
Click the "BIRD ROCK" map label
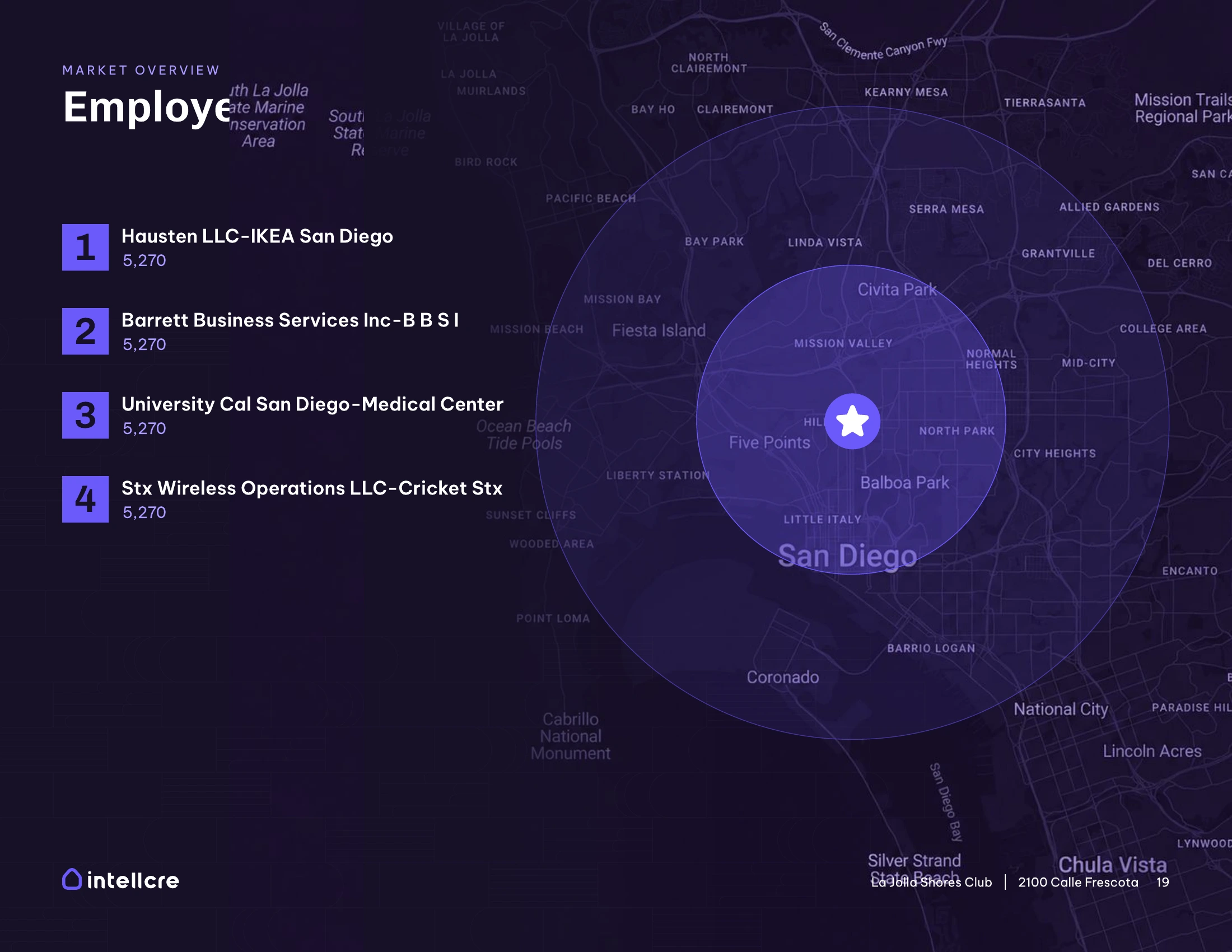coord(486,162)
